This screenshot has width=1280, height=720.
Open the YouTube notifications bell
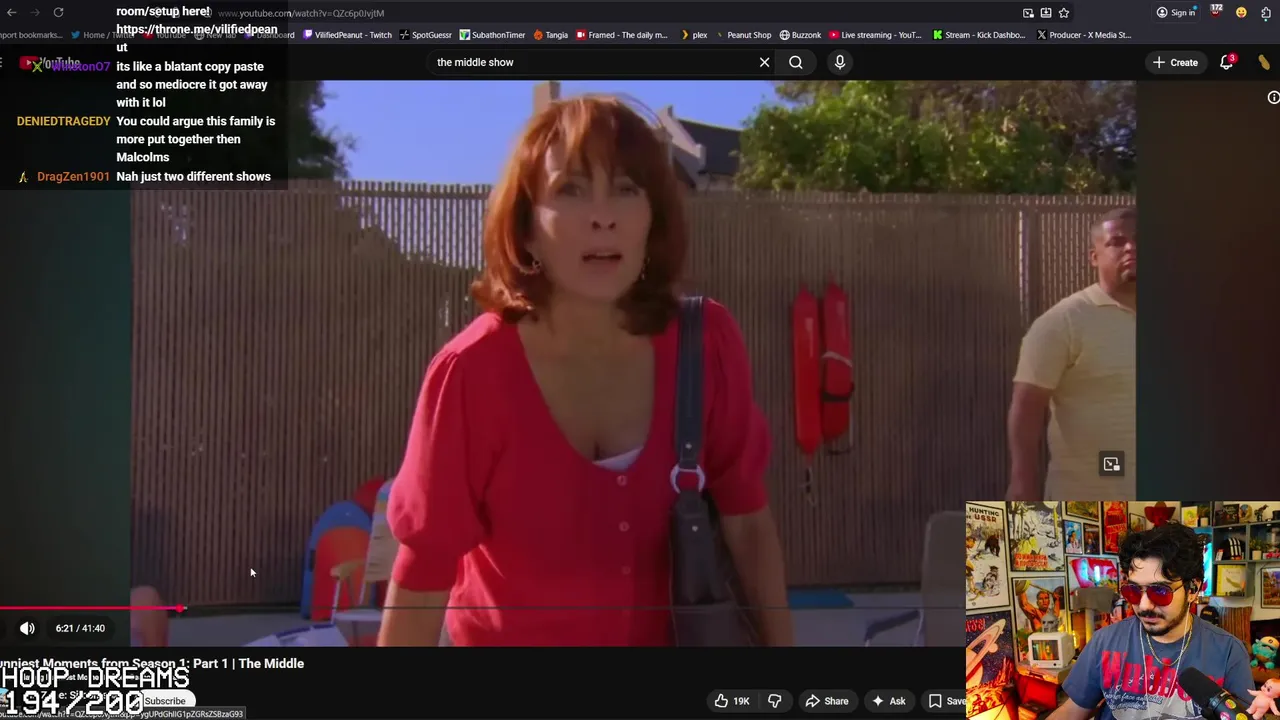coord(1227,62)
